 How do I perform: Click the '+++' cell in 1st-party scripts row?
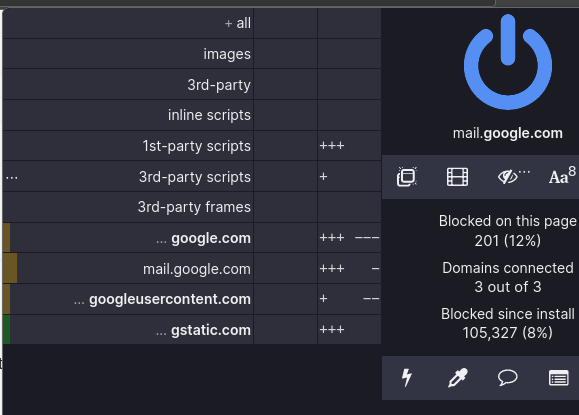(349, 145)
